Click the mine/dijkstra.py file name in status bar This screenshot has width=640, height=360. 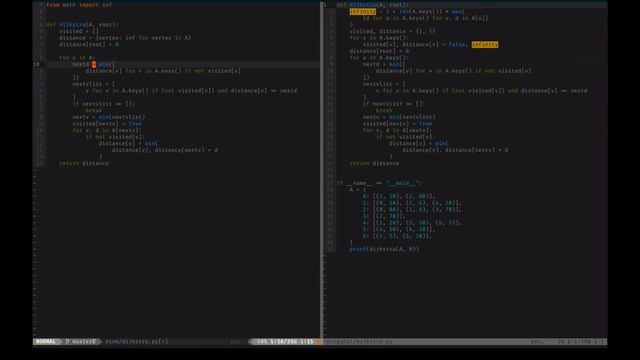pos(136,342)
